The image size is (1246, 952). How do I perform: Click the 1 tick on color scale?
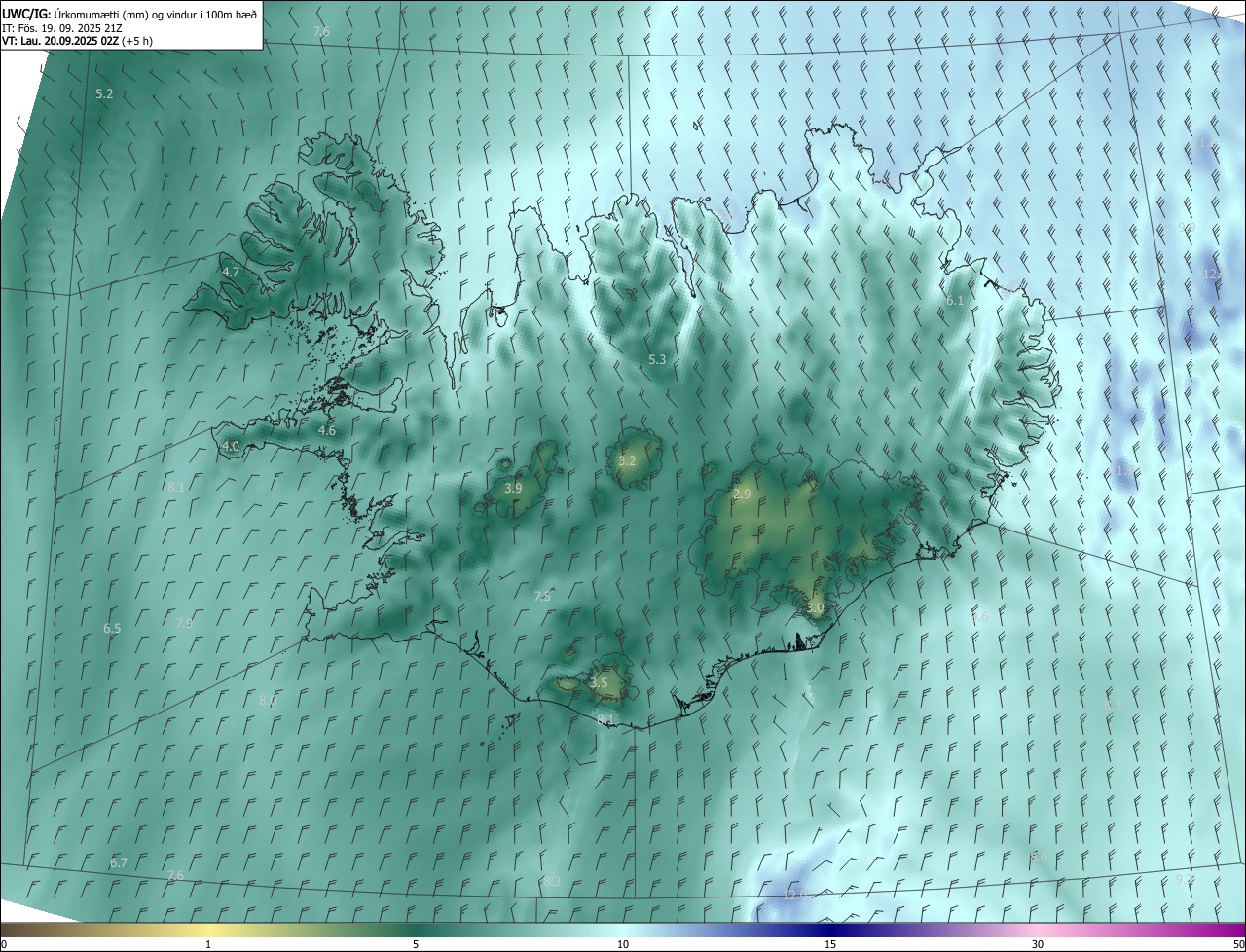point(208,944)
